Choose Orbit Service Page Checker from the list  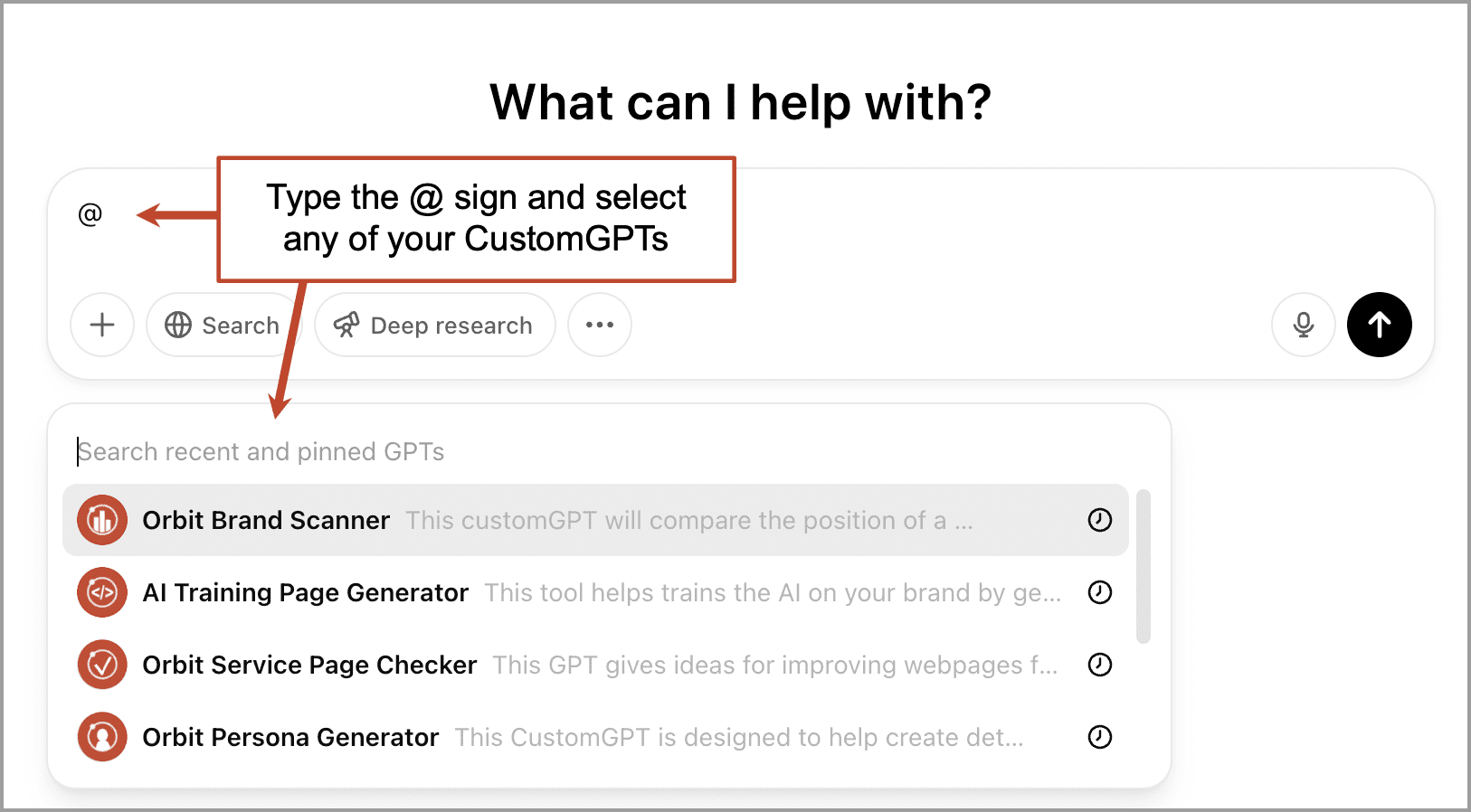309,665
